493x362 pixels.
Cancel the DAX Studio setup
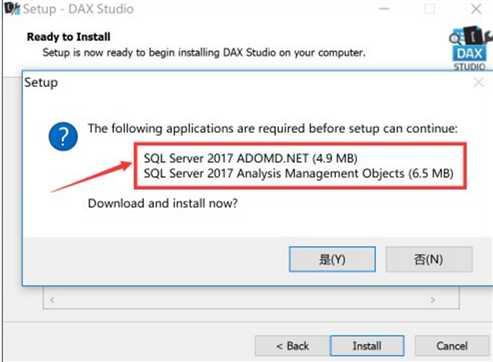click(x=452, y=346)
